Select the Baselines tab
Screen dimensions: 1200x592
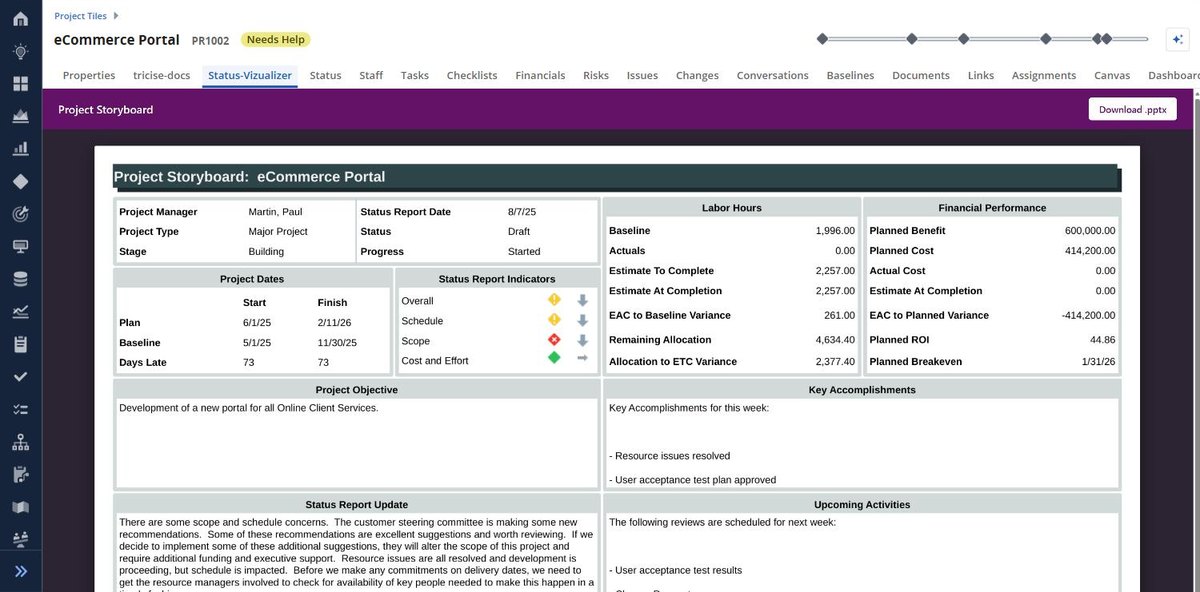click(850, 75)
